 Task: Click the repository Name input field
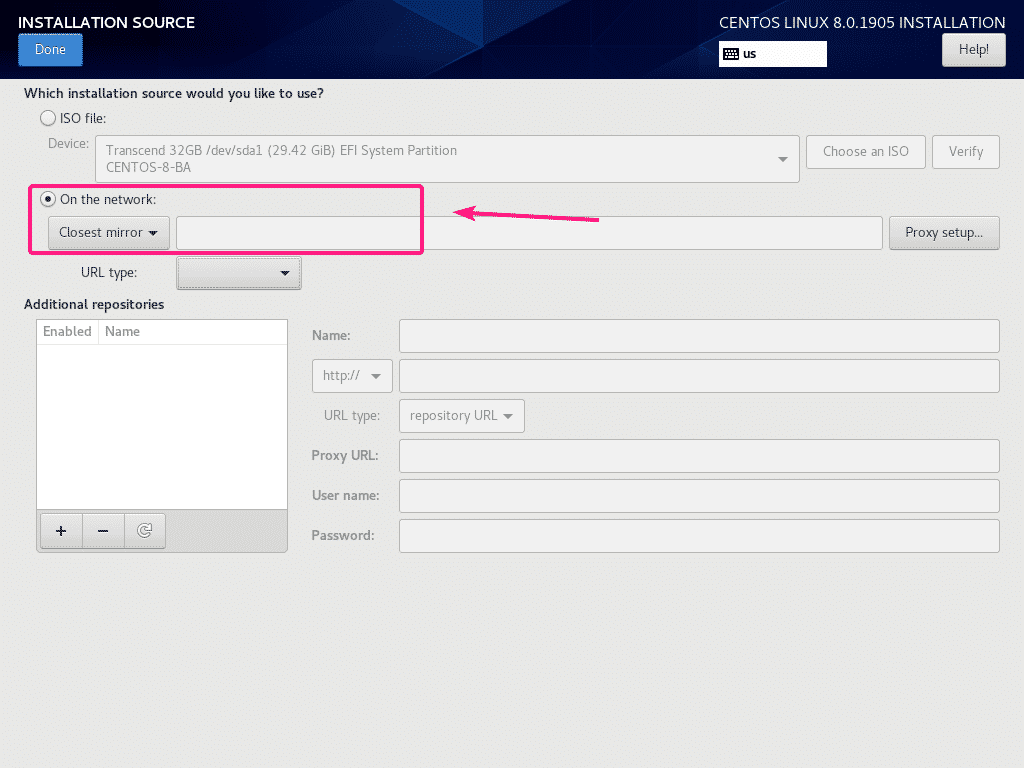point(698,336)
